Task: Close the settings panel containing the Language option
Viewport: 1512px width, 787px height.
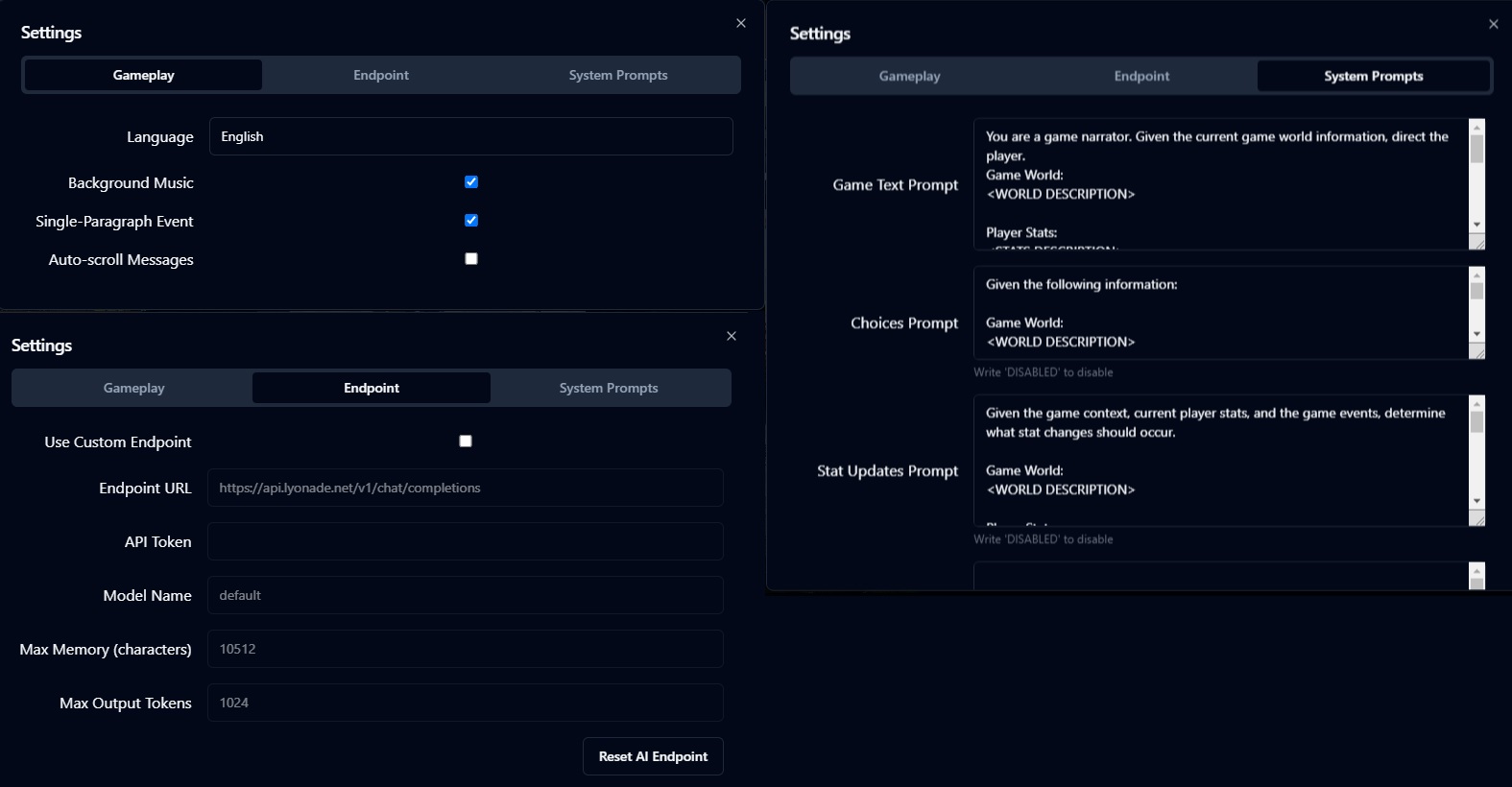Action: pyautogui.click(x=741, y=23)
